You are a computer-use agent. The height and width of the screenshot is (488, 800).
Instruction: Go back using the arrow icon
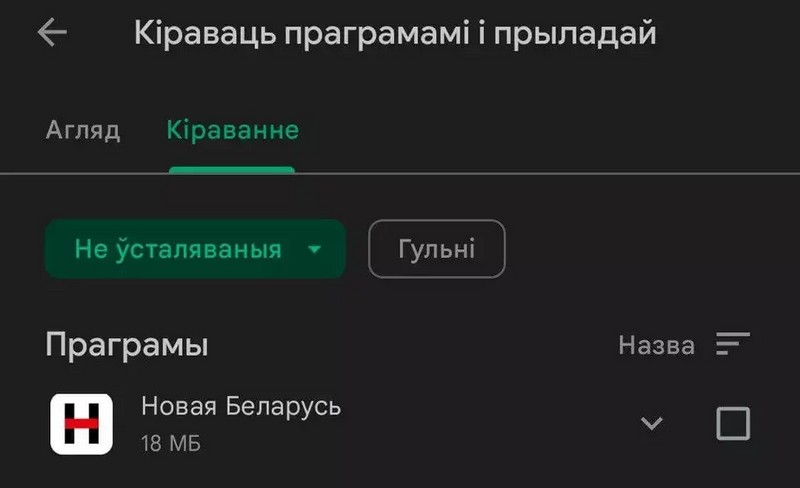pos(52,32)
